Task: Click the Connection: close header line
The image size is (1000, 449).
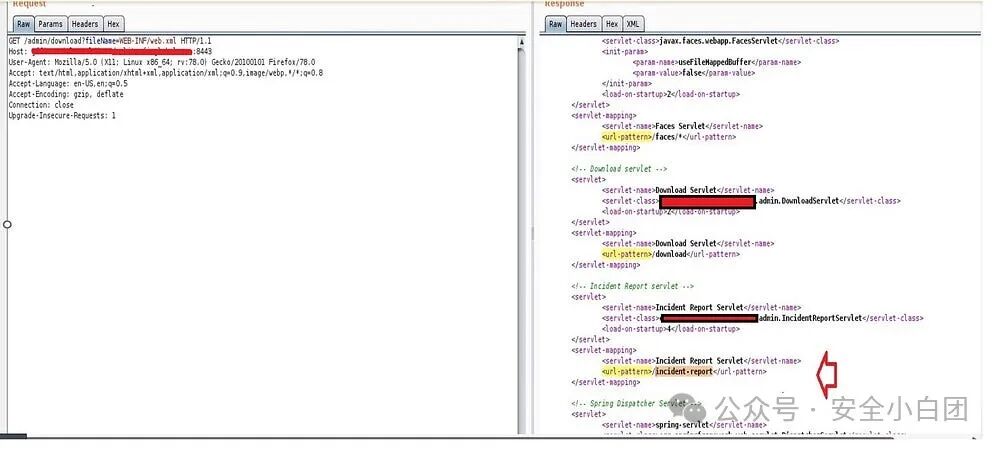Action: (41, 105)
